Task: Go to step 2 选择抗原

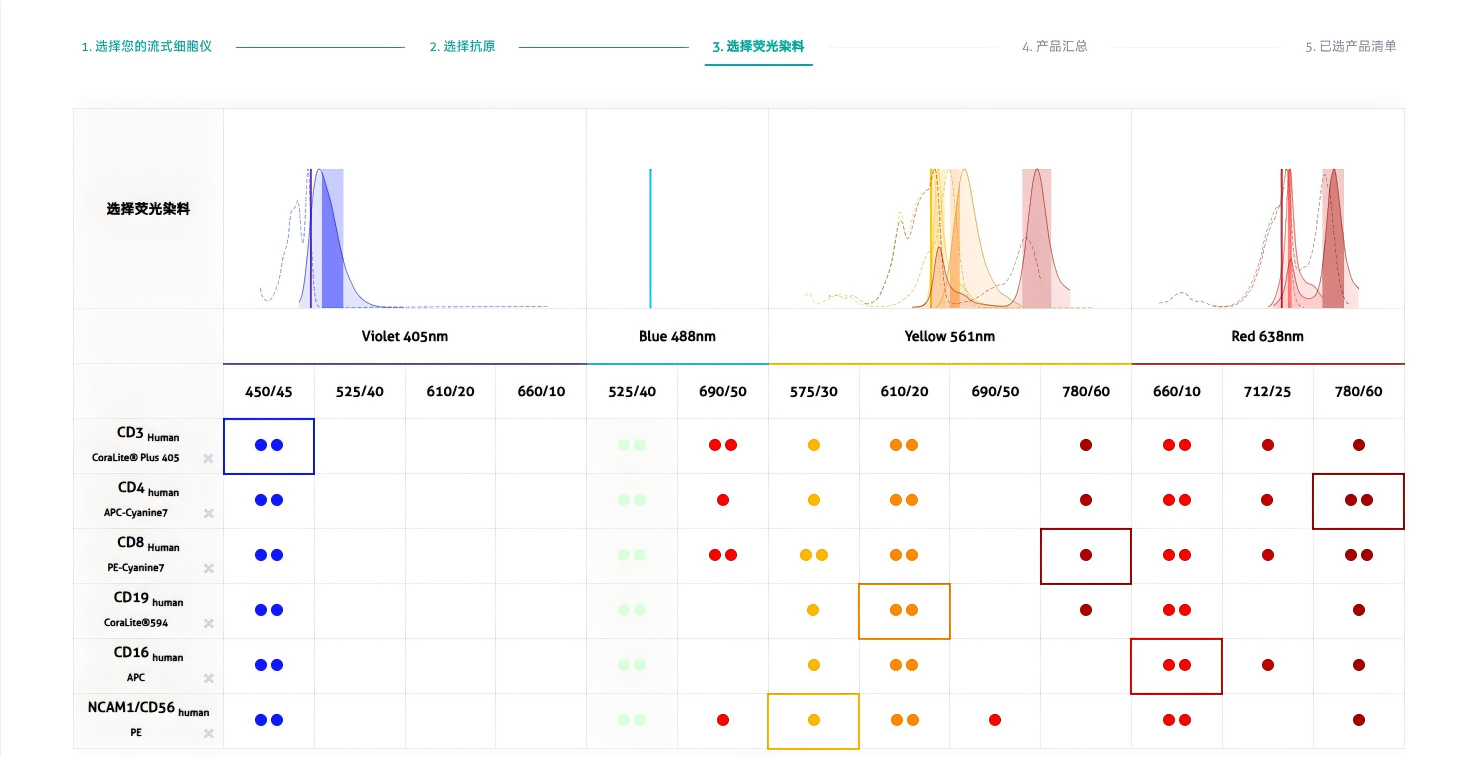Action: pyautogui.click(x=462, y=47)
